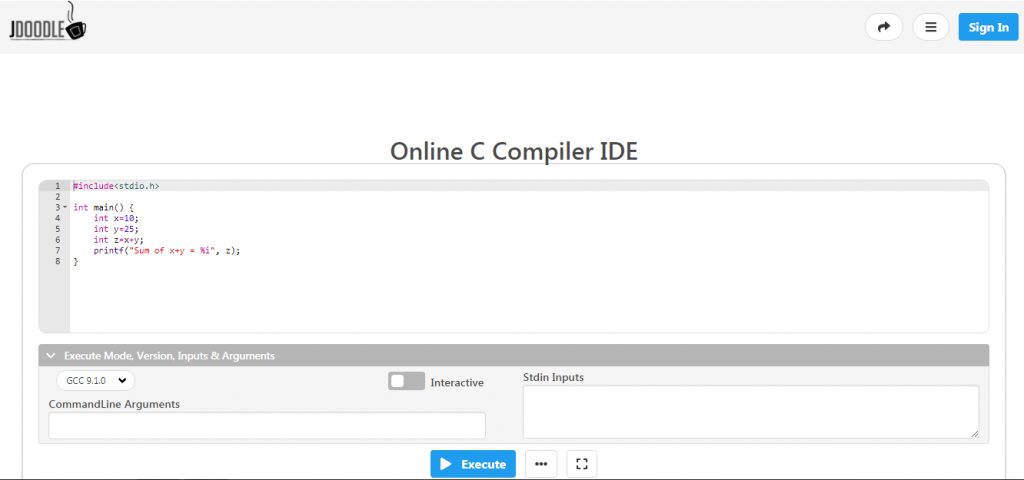Run the code with the Execute button

click(x=473, y=464)
